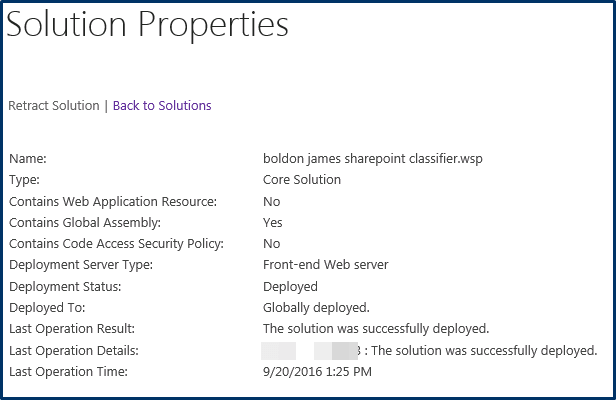Click the Retract Solution link
The height and width of the screenshot is (400, 616).
(x=53, y=105)
